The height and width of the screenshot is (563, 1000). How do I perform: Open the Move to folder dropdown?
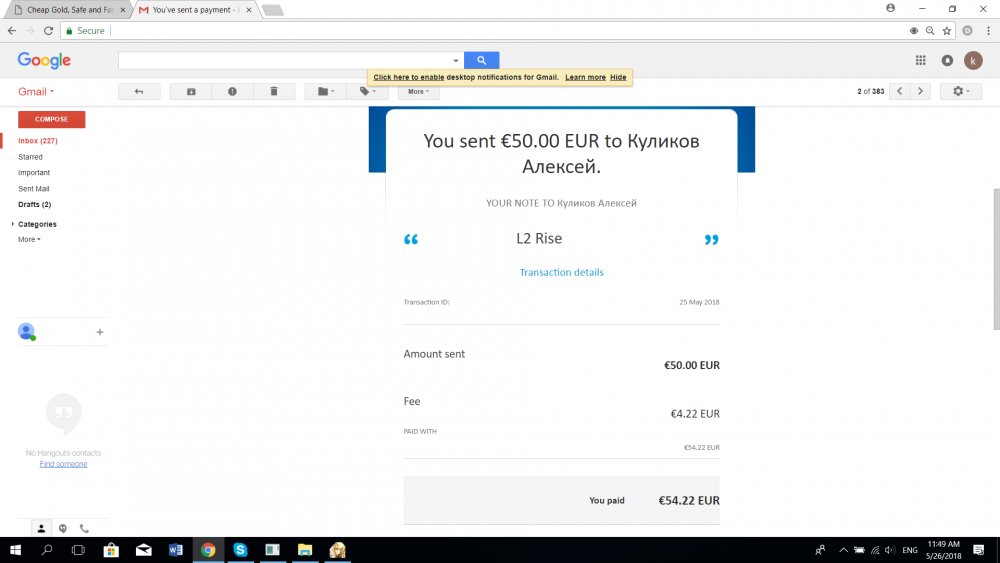326,91
